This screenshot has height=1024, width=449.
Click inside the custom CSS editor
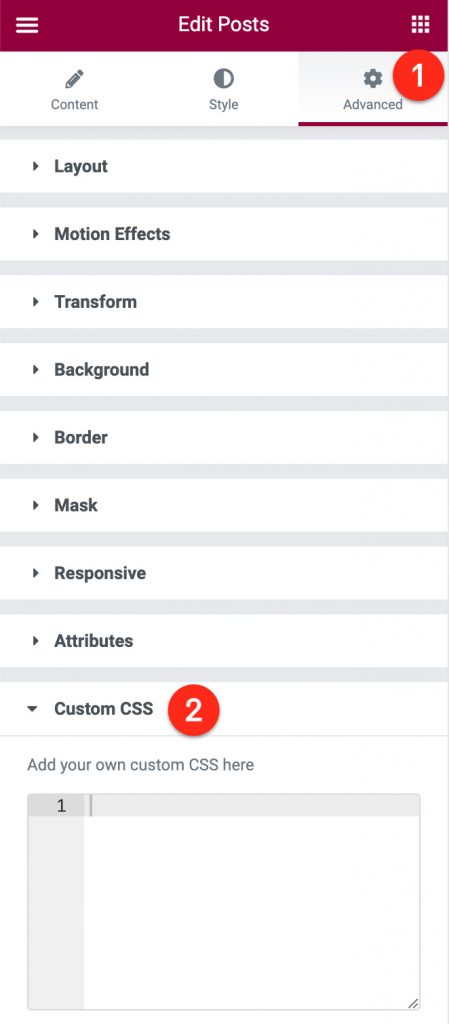click(252, 902)
